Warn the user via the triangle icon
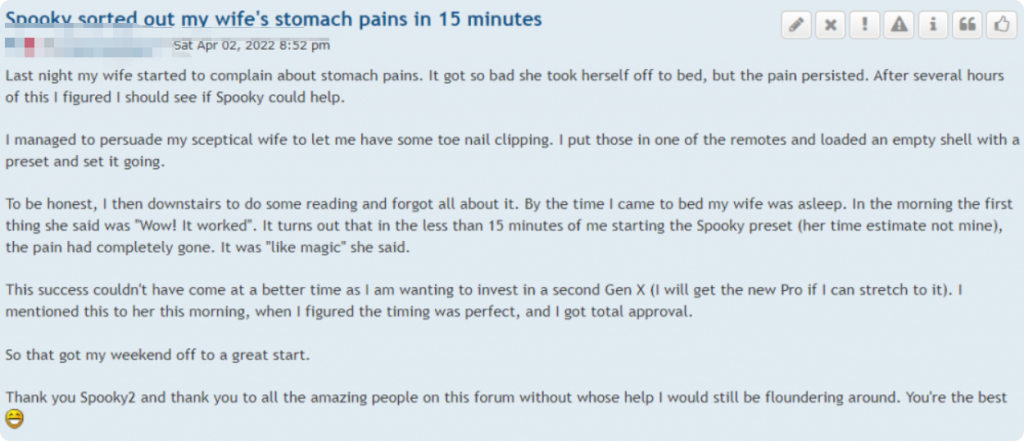Image resolution: width=1024 pixels, height=441 pixels. pyautogui.click(x=898, y=27)
